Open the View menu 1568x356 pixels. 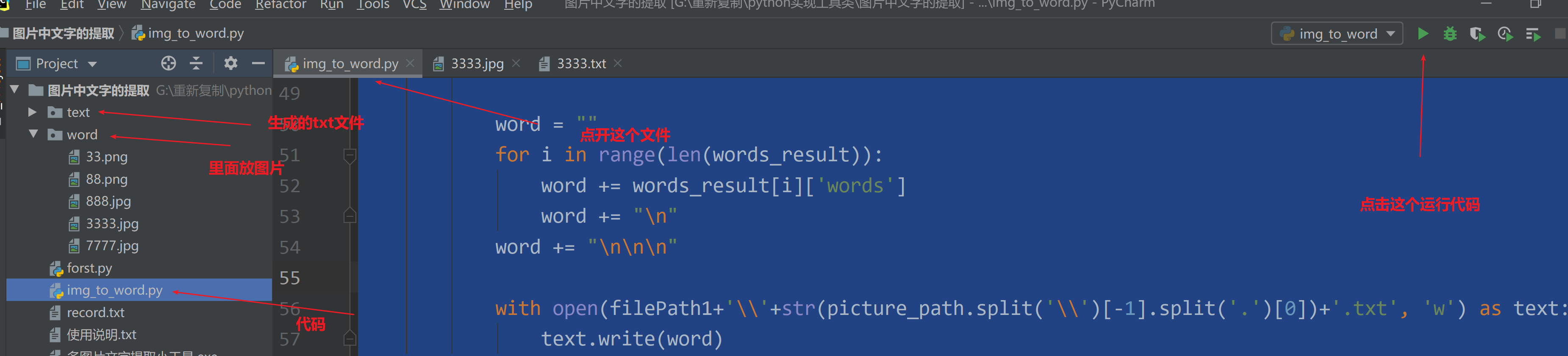point(112,5)
